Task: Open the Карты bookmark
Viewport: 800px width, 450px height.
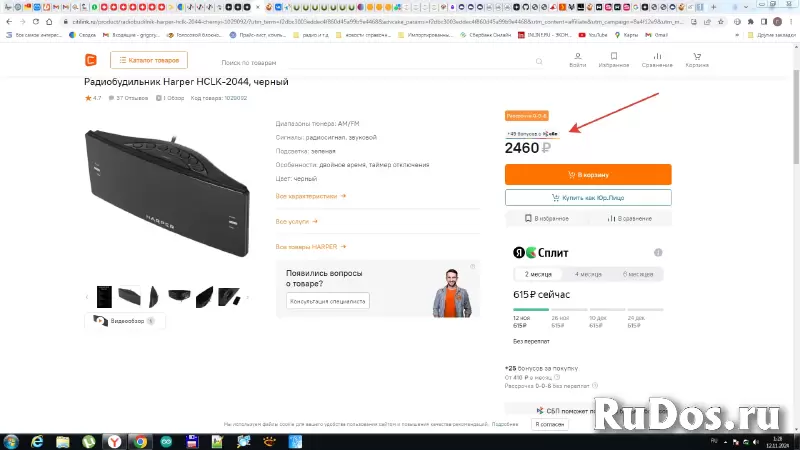Action: (x=626, y=35)
